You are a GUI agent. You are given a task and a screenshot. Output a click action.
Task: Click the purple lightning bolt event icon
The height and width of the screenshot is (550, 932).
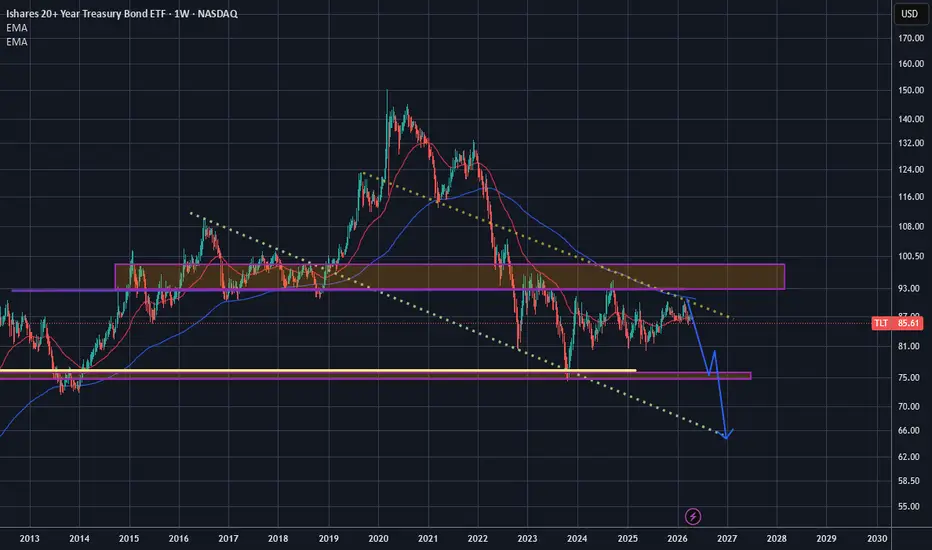pyautogui.click(x=692, y=516)
